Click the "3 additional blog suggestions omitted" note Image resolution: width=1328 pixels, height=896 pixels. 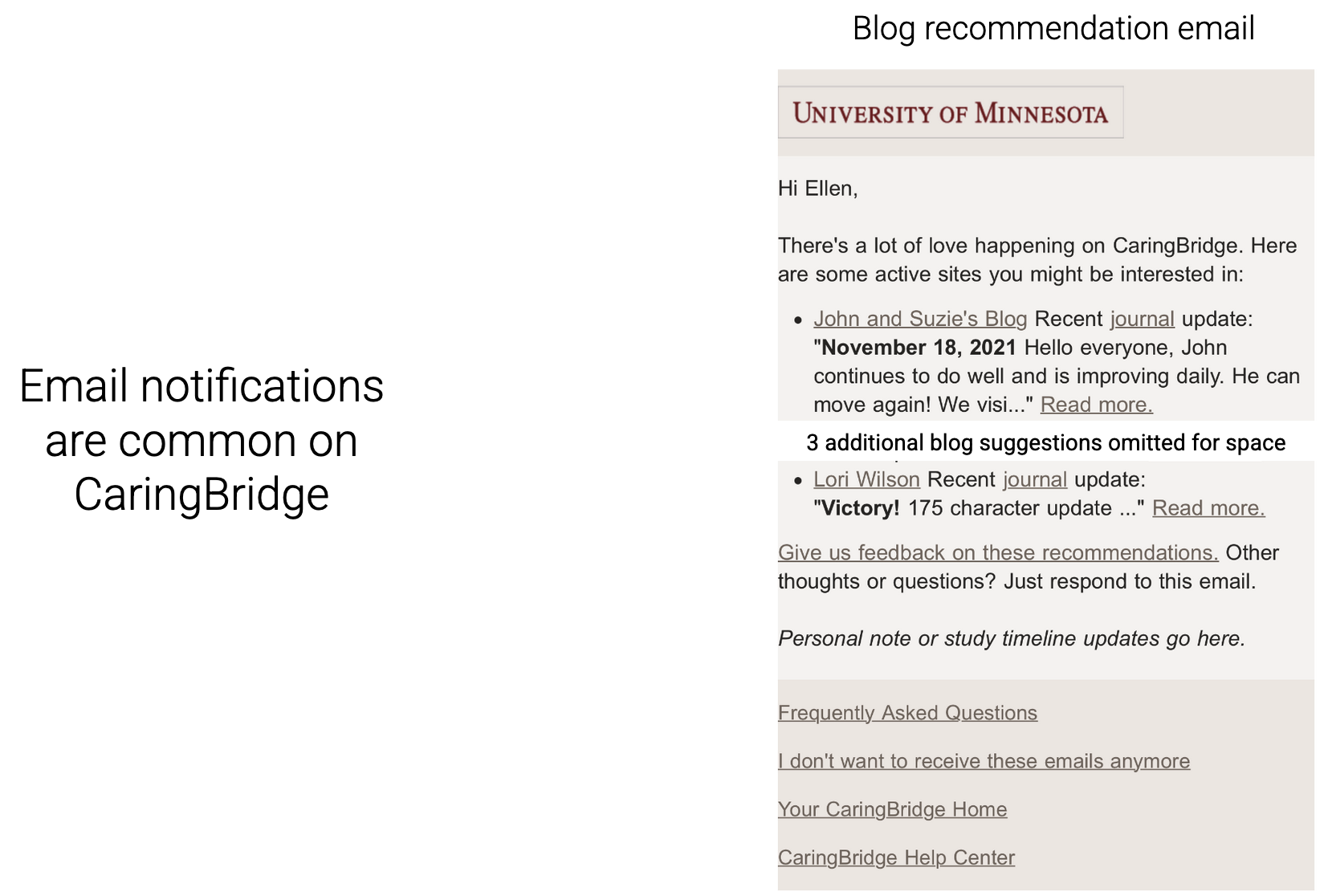click(1045, 442)
